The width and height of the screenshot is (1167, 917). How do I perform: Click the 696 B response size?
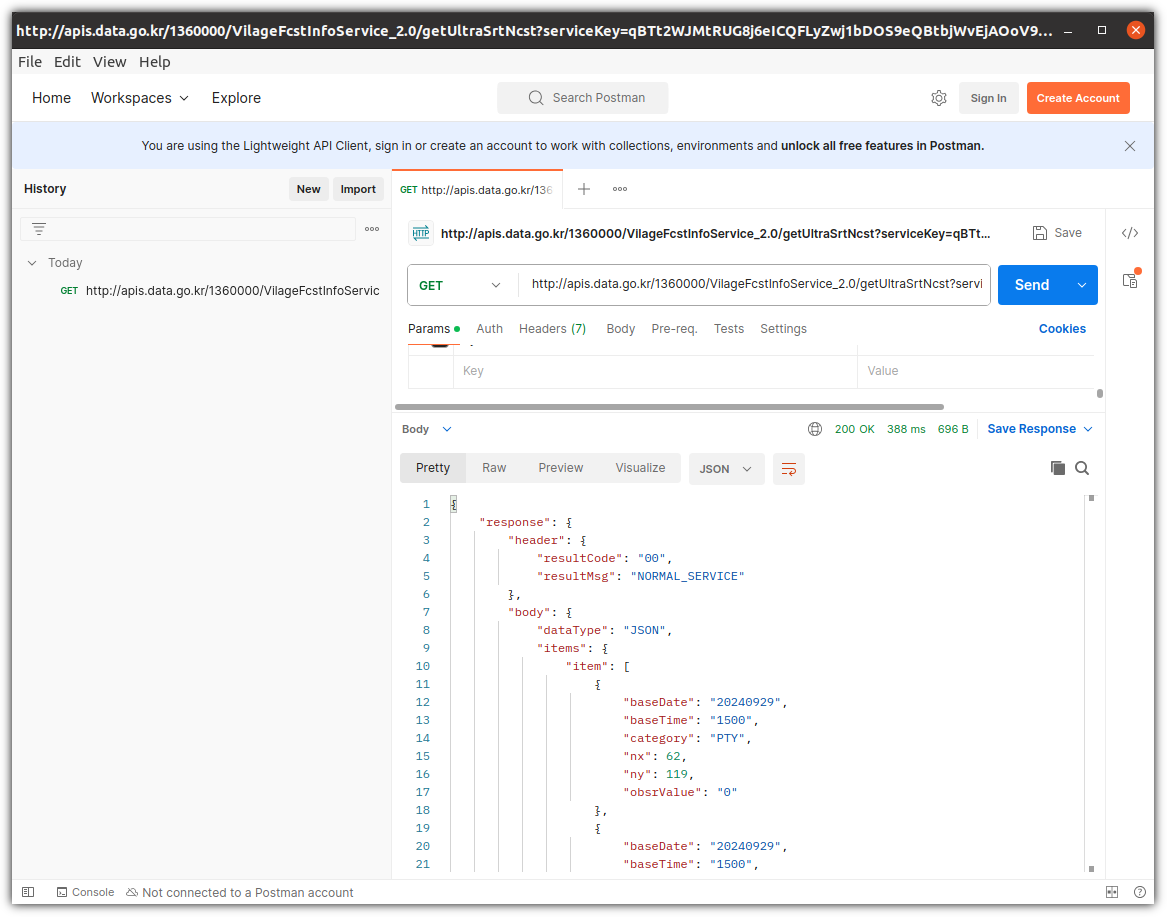[953, 429]
